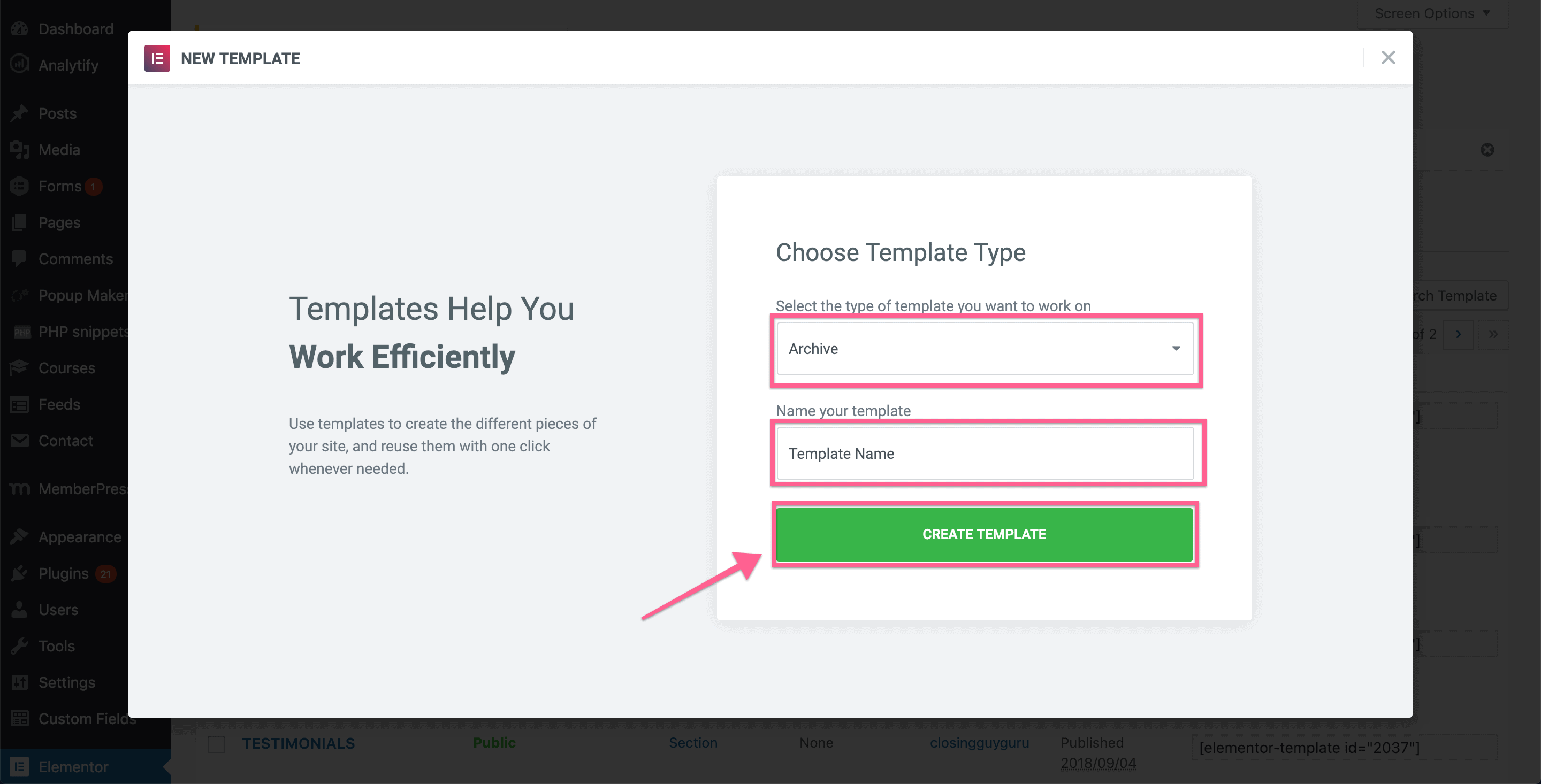Check the TESTIMONIALS row checkbox
Image resolution: width=1541 pixels, height=784 pixels.
click(216, 744)
